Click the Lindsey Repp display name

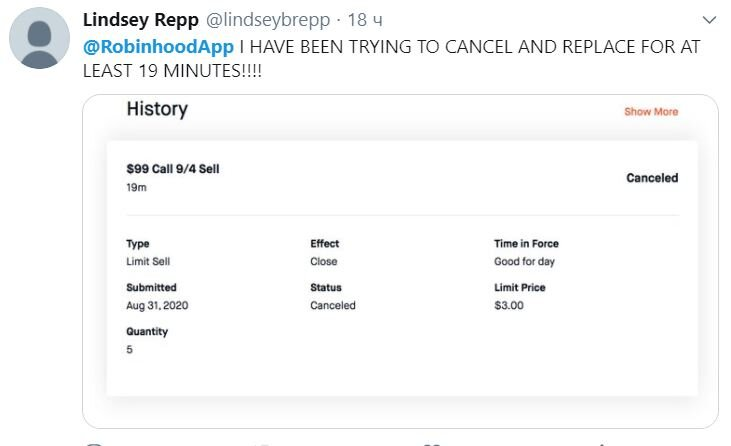tap(141, 20)
